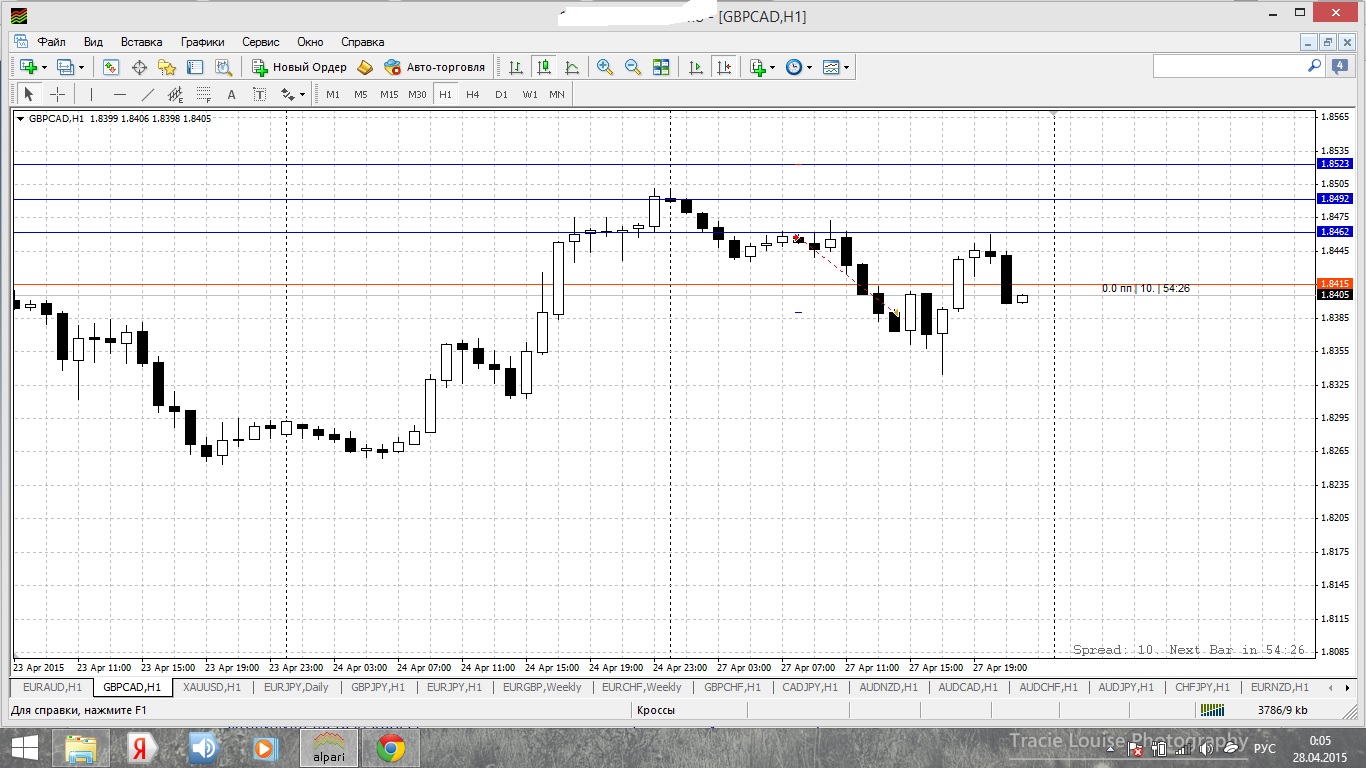Select the horizontal line drawing tool
The width and height of the screenshot is (1366, 768).
pyautogui.click(x=120, y=94)
